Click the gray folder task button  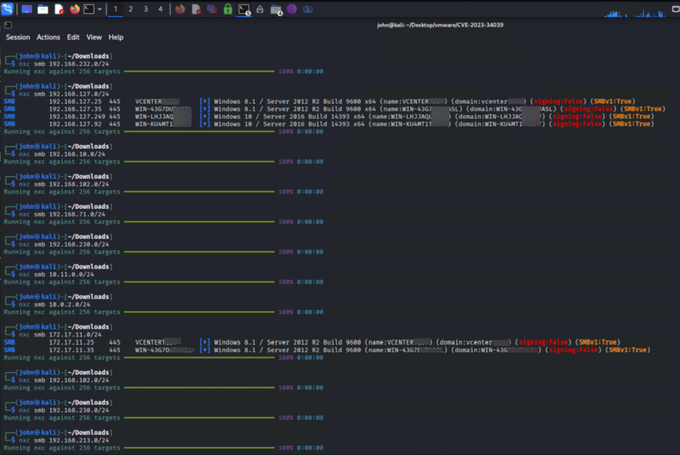point(276,10)
